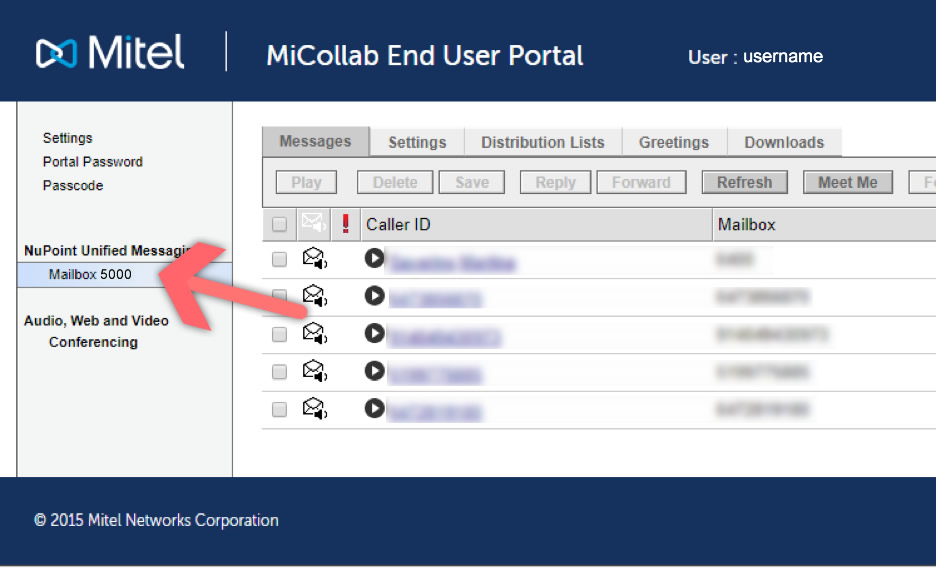
Task: Play the first voicemail using its round play icon
Action: (x=374, y=258)
